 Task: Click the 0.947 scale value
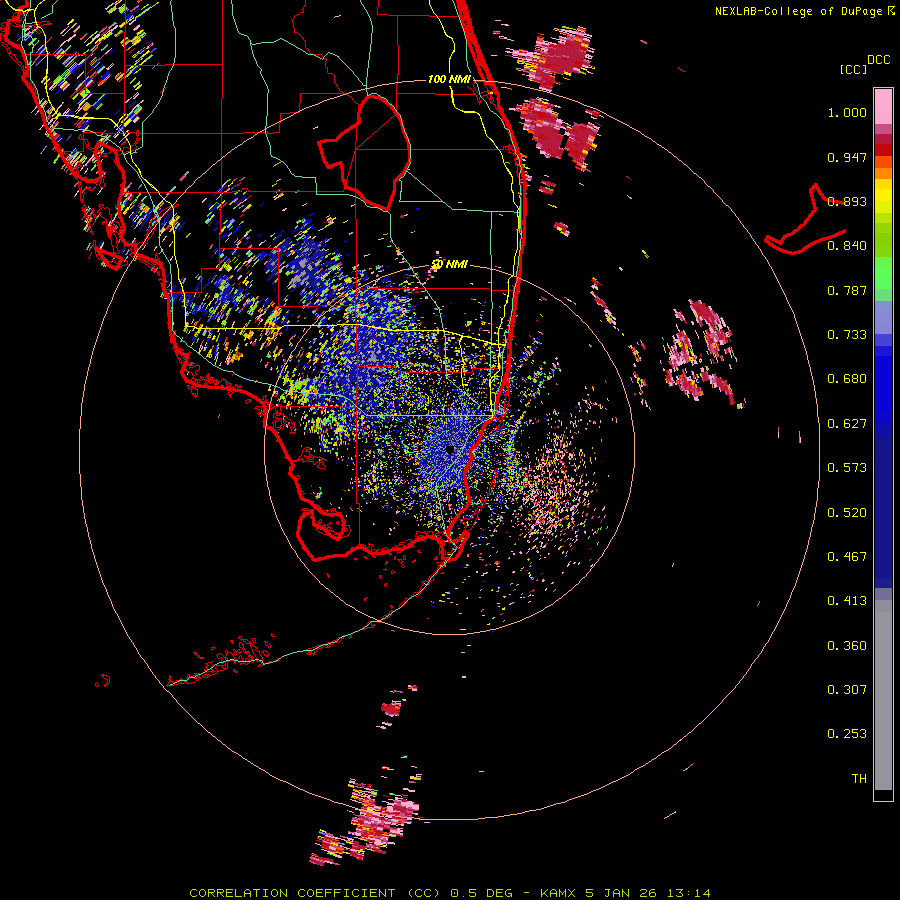coord(847,157)
